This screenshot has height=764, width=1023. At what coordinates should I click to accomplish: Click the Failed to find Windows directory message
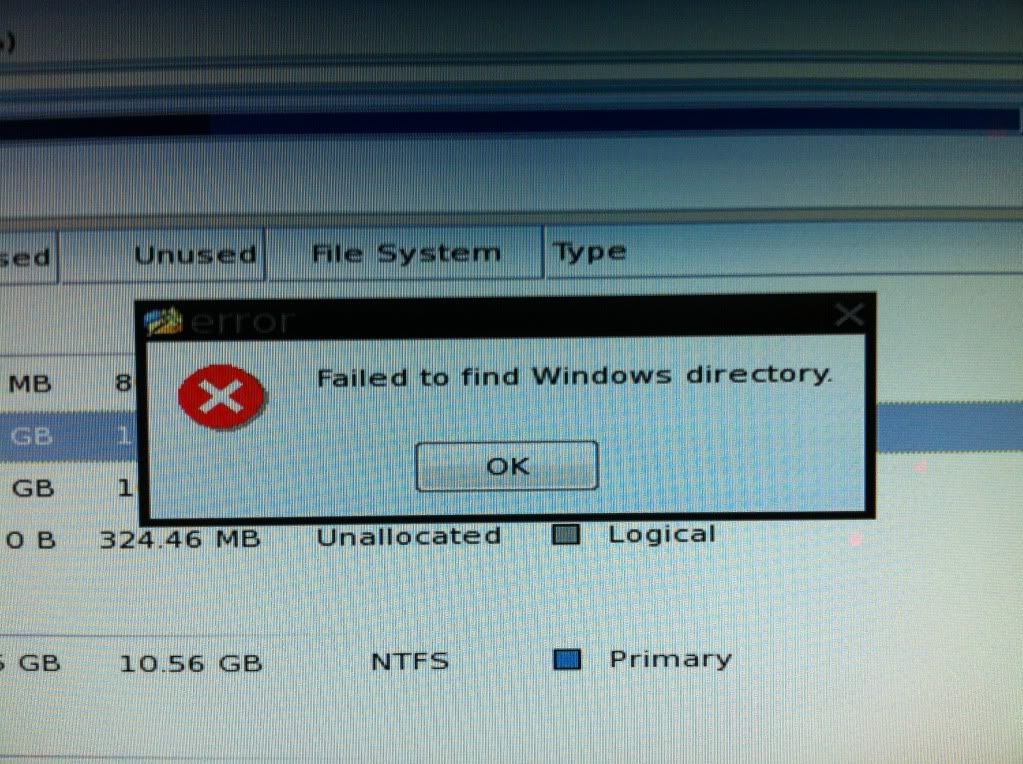point(574,376)
